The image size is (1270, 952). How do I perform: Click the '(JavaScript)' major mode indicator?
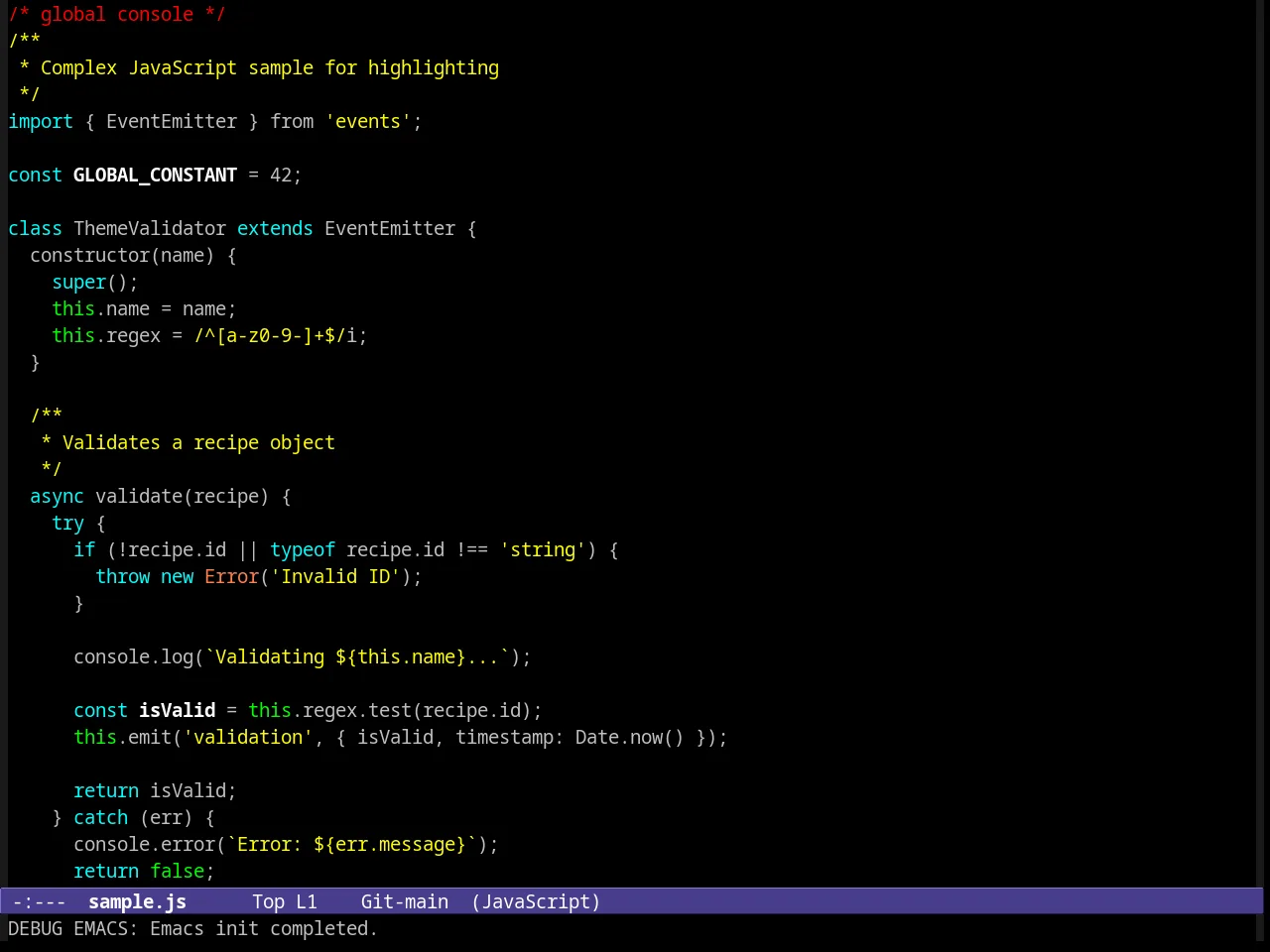coord(536,901)
